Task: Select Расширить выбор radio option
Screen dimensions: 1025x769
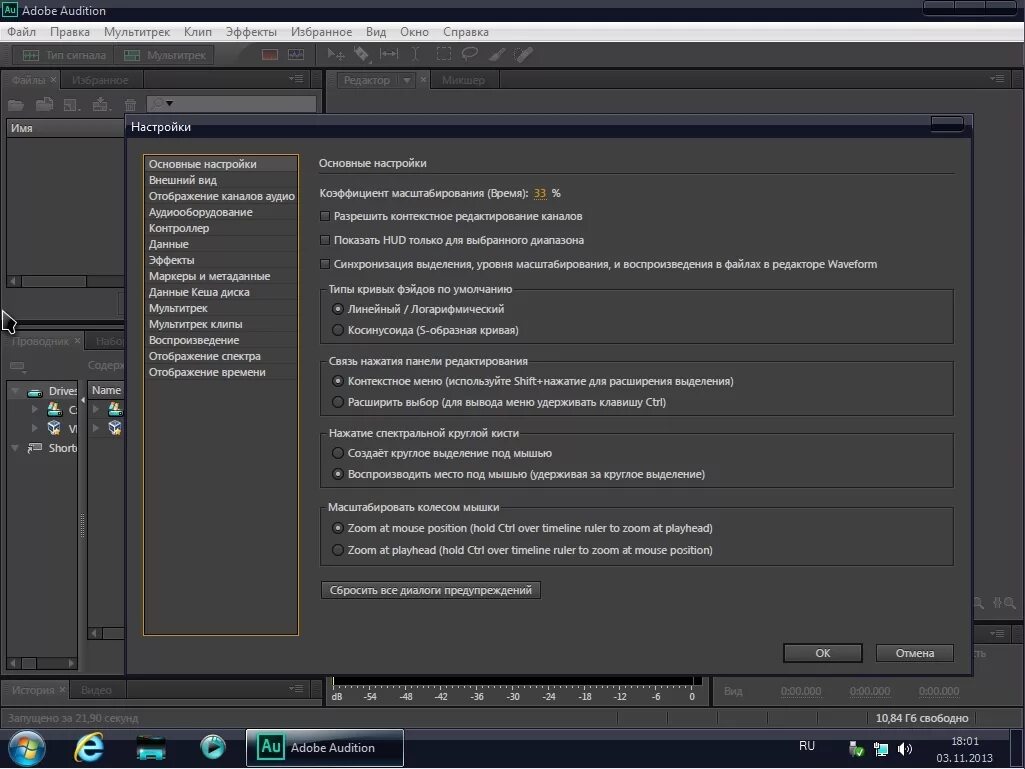Action: pos(337,402)
